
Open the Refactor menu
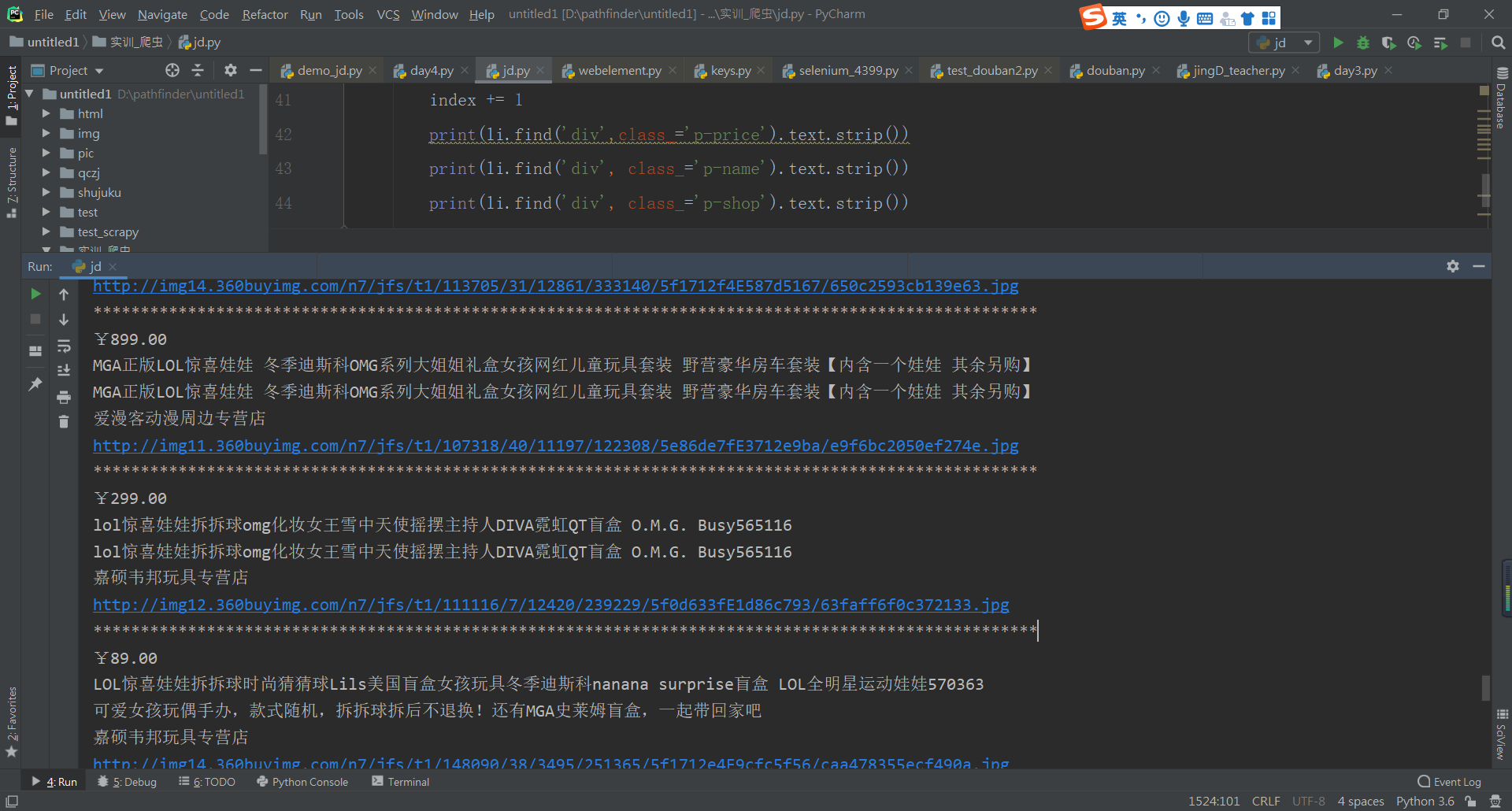coord(265,14)
